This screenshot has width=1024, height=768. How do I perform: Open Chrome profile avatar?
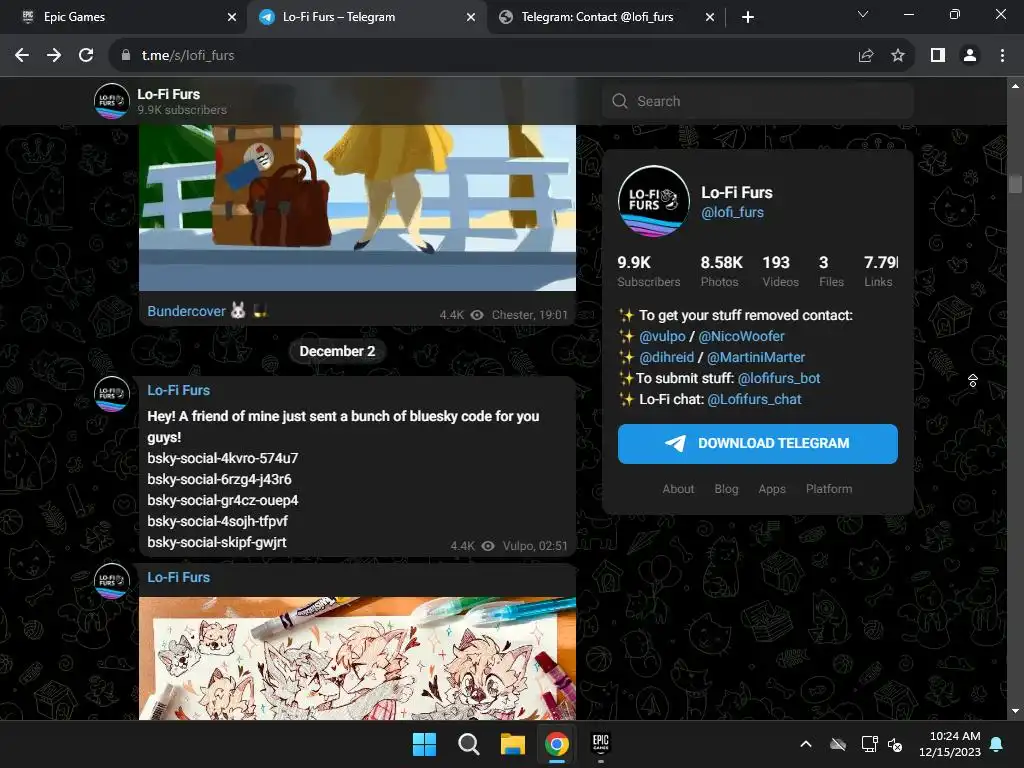point(970,56)
